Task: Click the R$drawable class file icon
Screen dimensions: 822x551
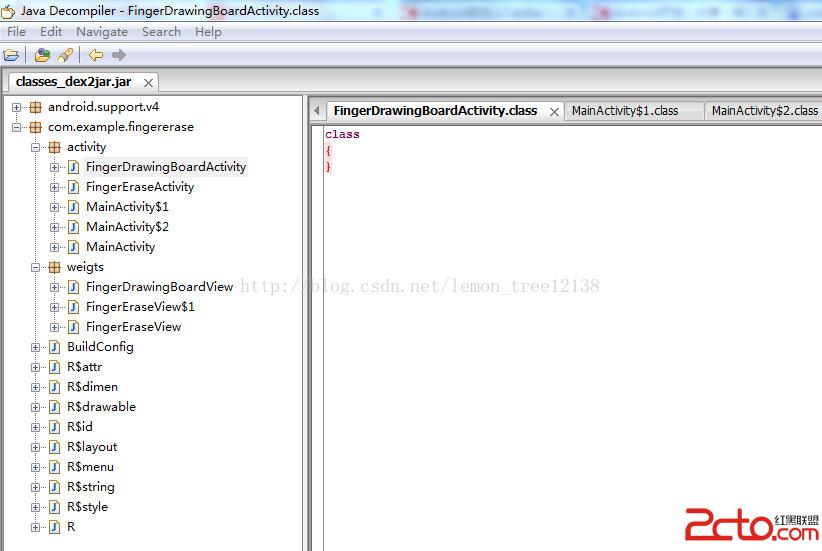Action: tap(55, 407)
